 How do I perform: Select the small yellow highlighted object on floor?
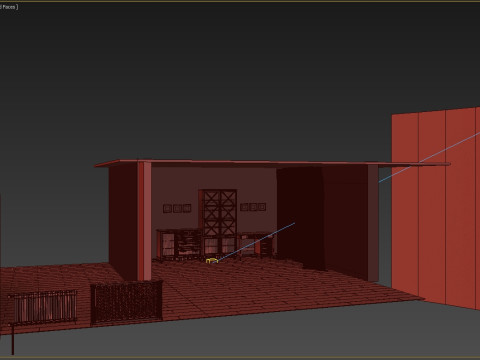click(211, 260)
